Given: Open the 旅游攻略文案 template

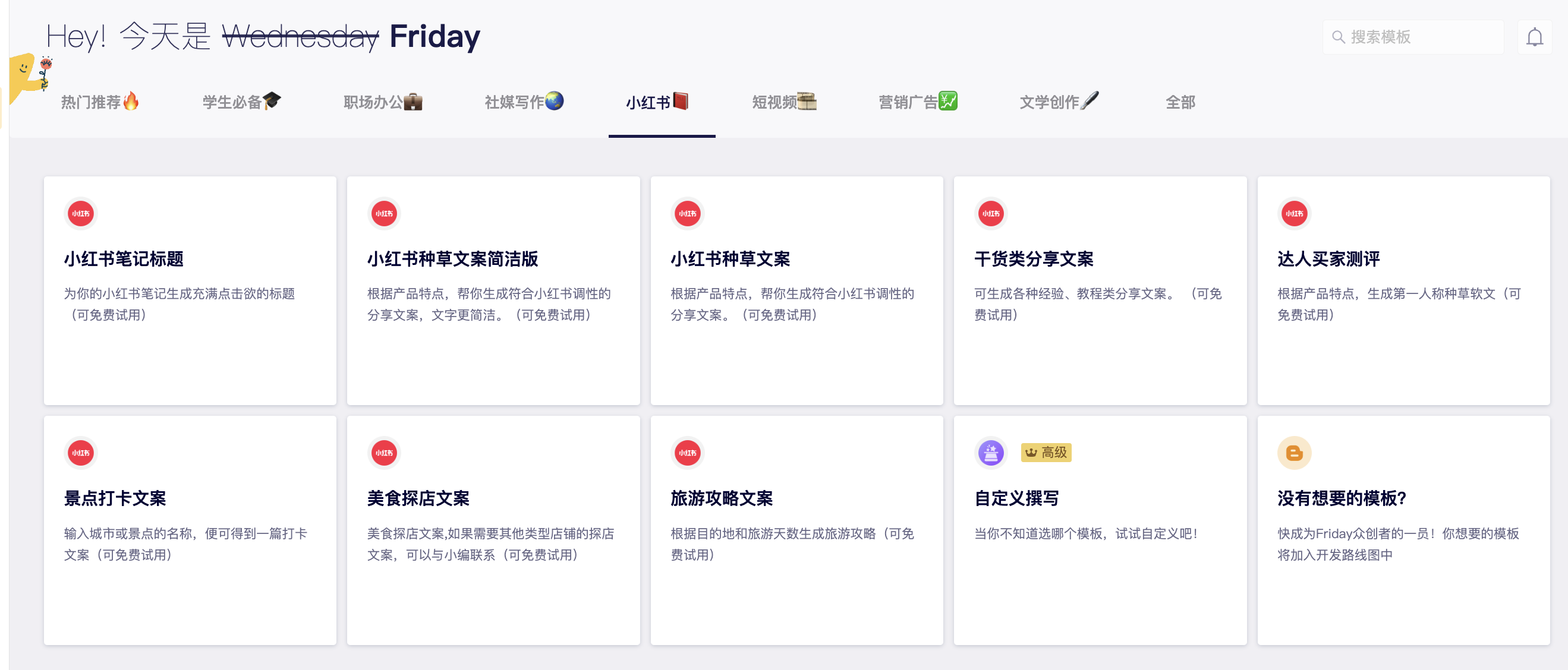Looking at the screenshot, I should [x=722, y=498].
